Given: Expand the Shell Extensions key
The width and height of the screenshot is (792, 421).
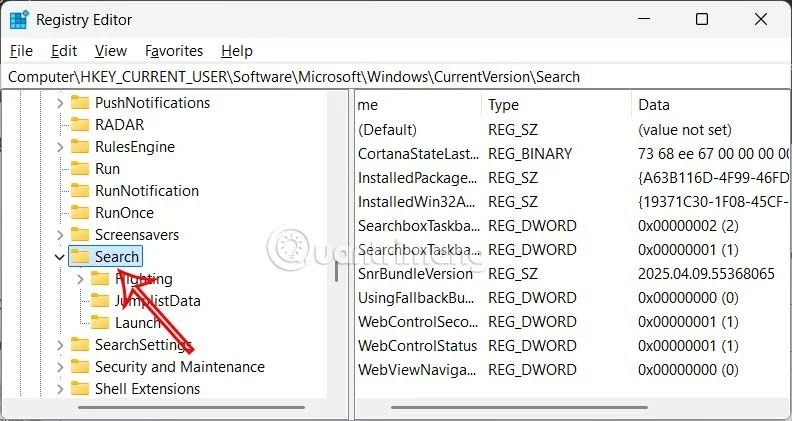Looking at the screenshot, I should point(60,389).
